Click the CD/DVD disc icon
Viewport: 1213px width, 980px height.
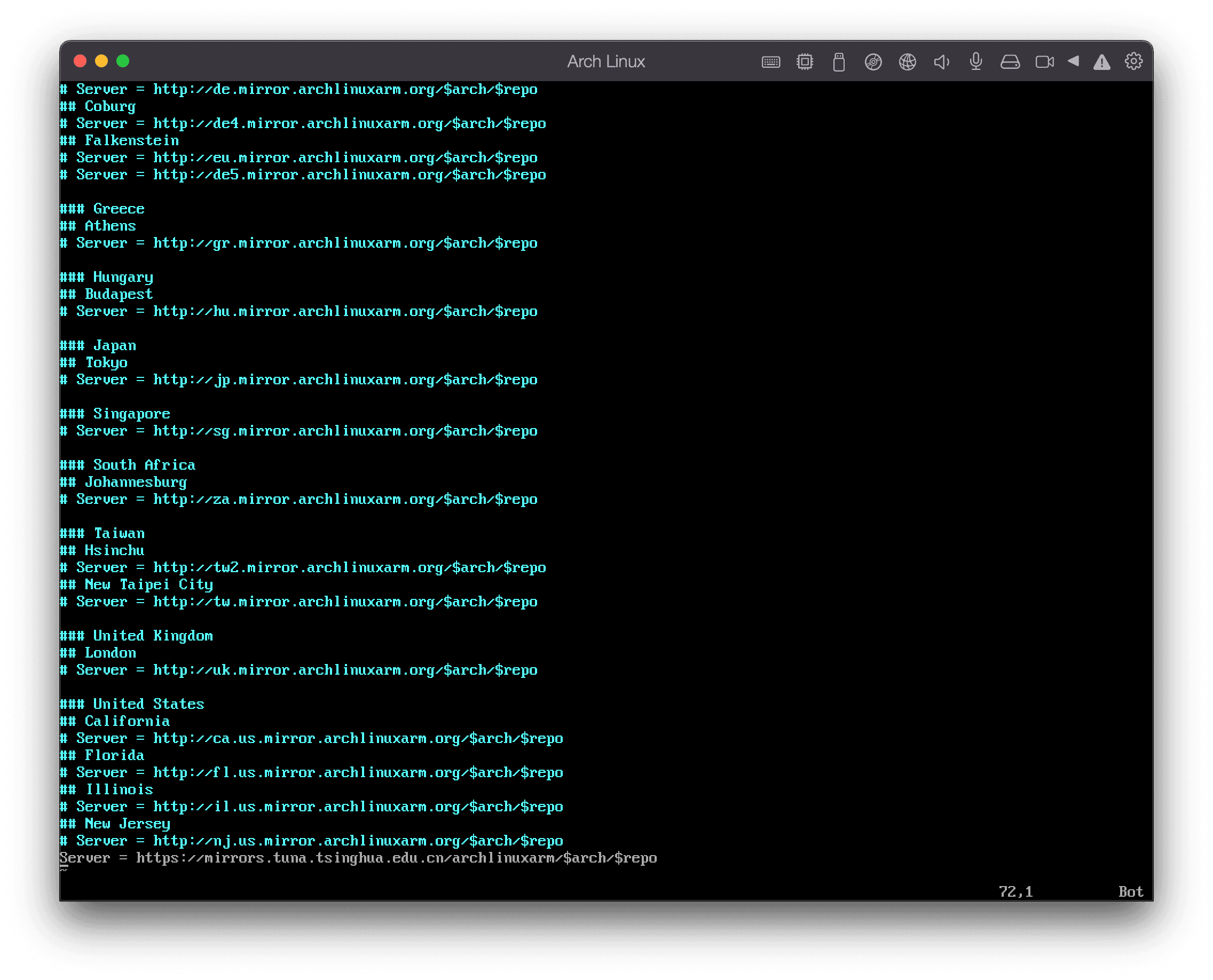873,61
